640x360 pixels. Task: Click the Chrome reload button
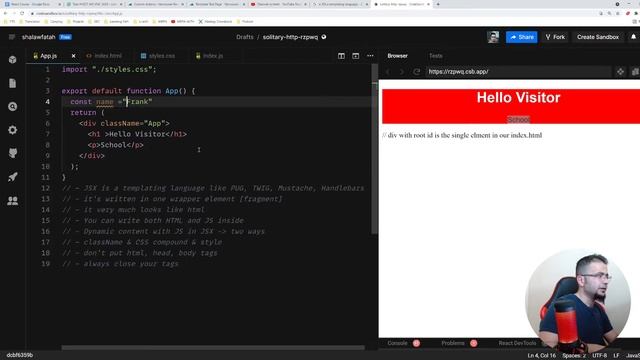pyautogui.click(x=22, y=13)
